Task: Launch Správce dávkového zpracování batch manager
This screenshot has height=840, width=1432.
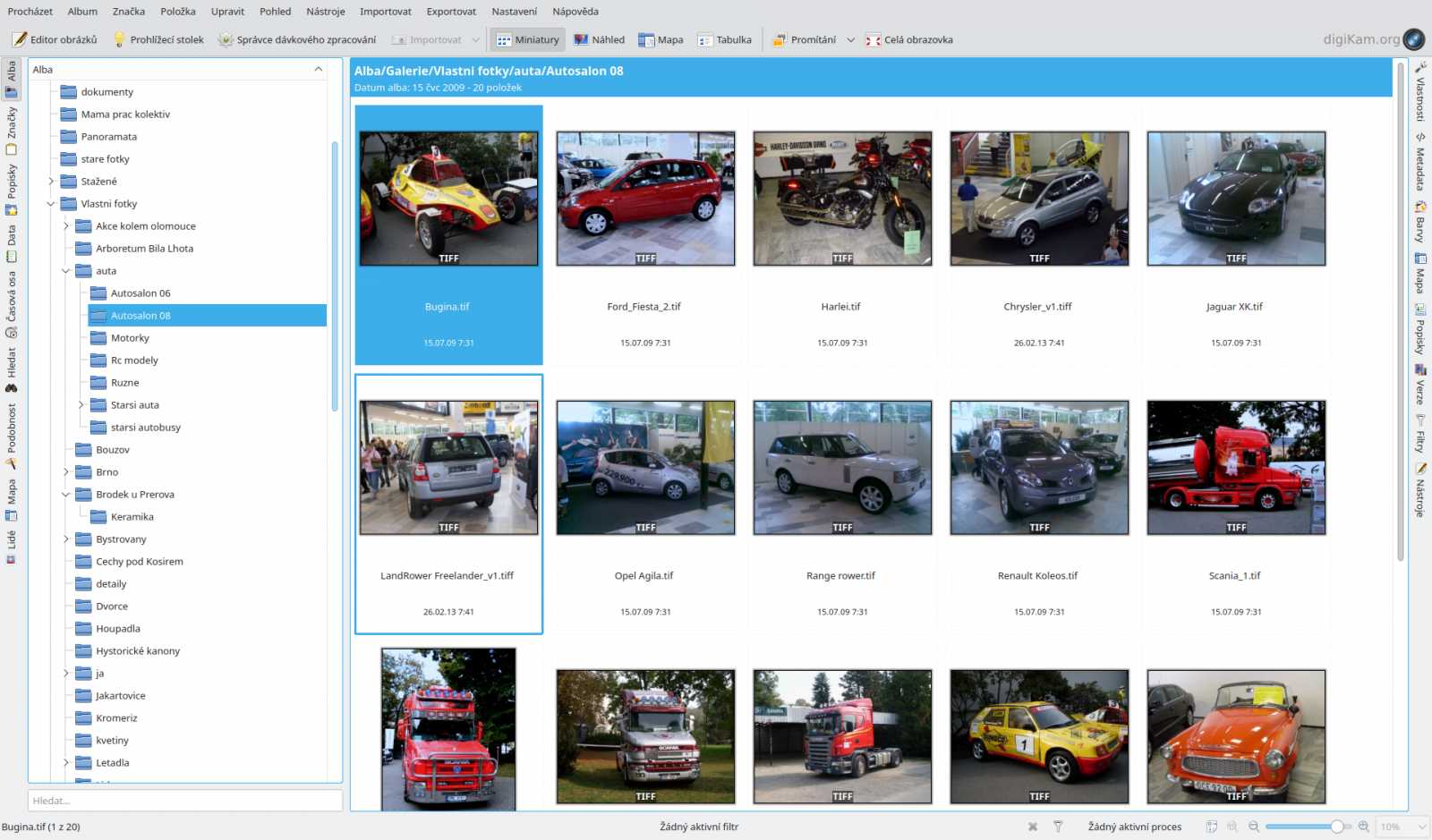Action: (x=297, y=39)
